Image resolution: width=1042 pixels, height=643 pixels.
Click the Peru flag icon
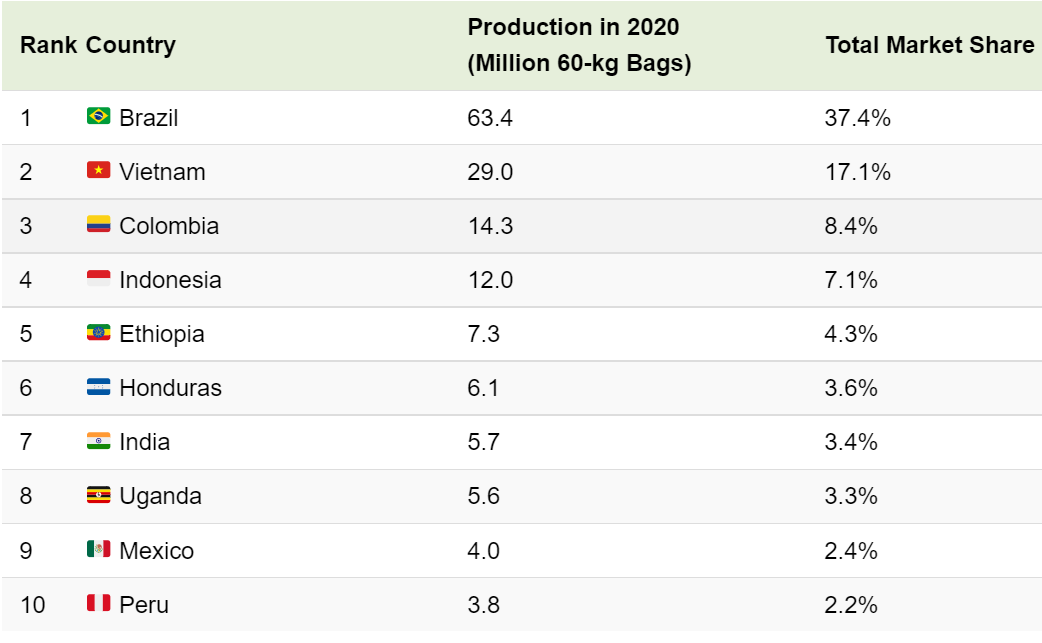click(98, 603)
